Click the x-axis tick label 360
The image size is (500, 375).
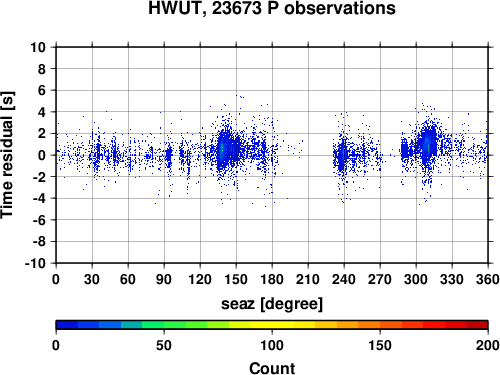tap(488, 279)
